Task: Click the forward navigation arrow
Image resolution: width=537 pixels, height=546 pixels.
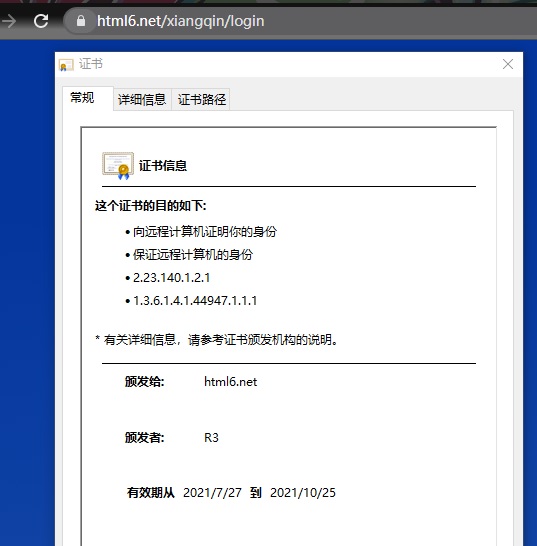Action: pos(8,21)
